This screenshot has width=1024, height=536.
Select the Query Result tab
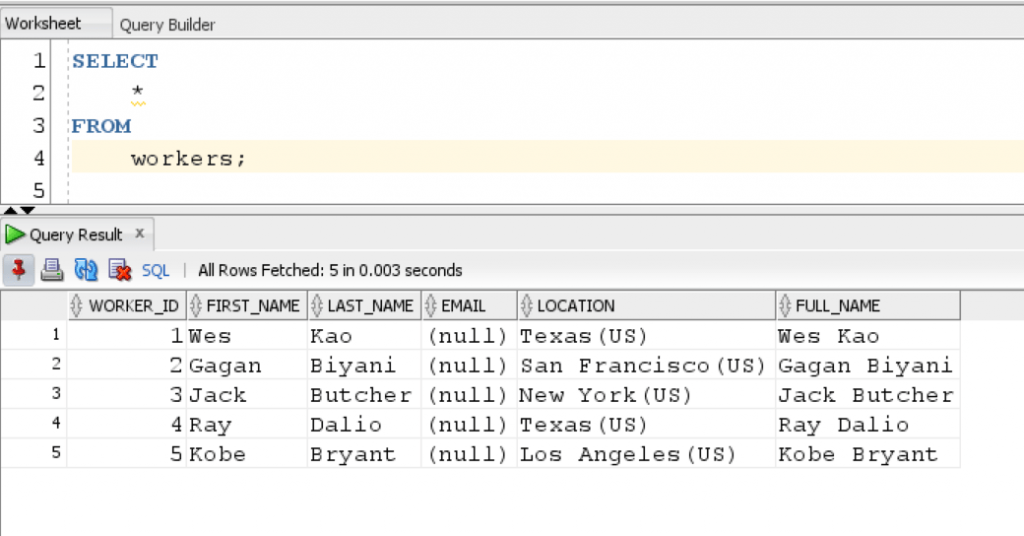[x=77, y=234]
